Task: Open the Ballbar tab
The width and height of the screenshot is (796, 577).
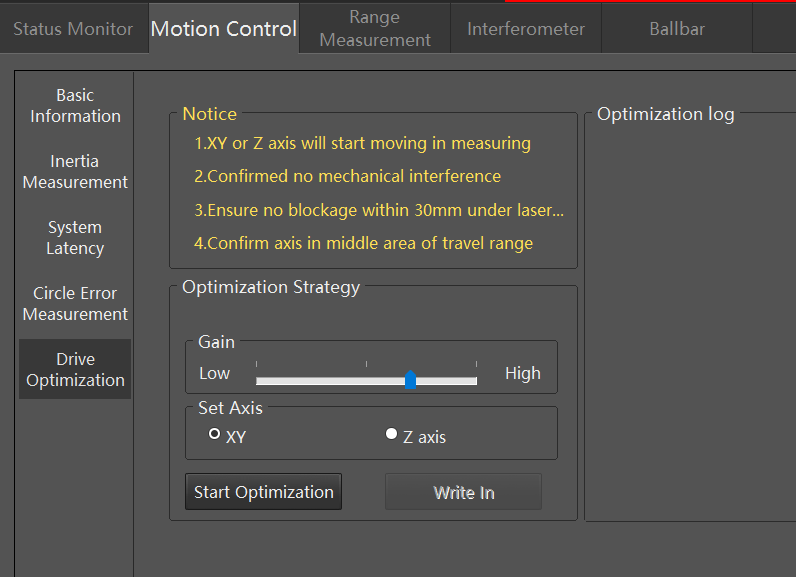Action: (677, 28)
